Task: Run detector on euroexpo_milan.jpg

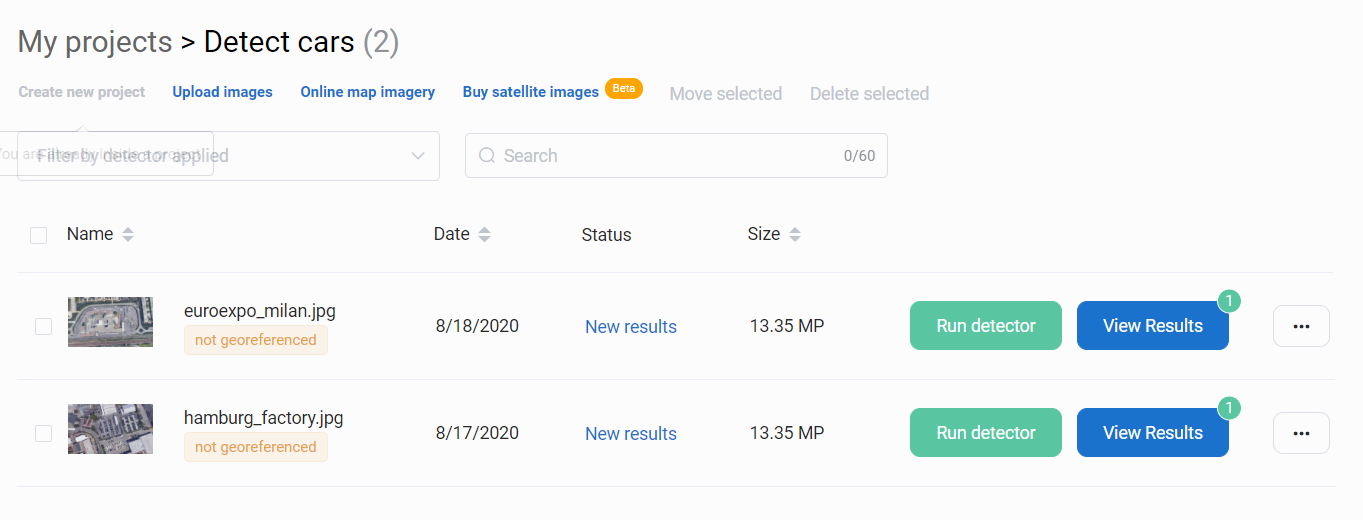Action: tap(985, 326)
